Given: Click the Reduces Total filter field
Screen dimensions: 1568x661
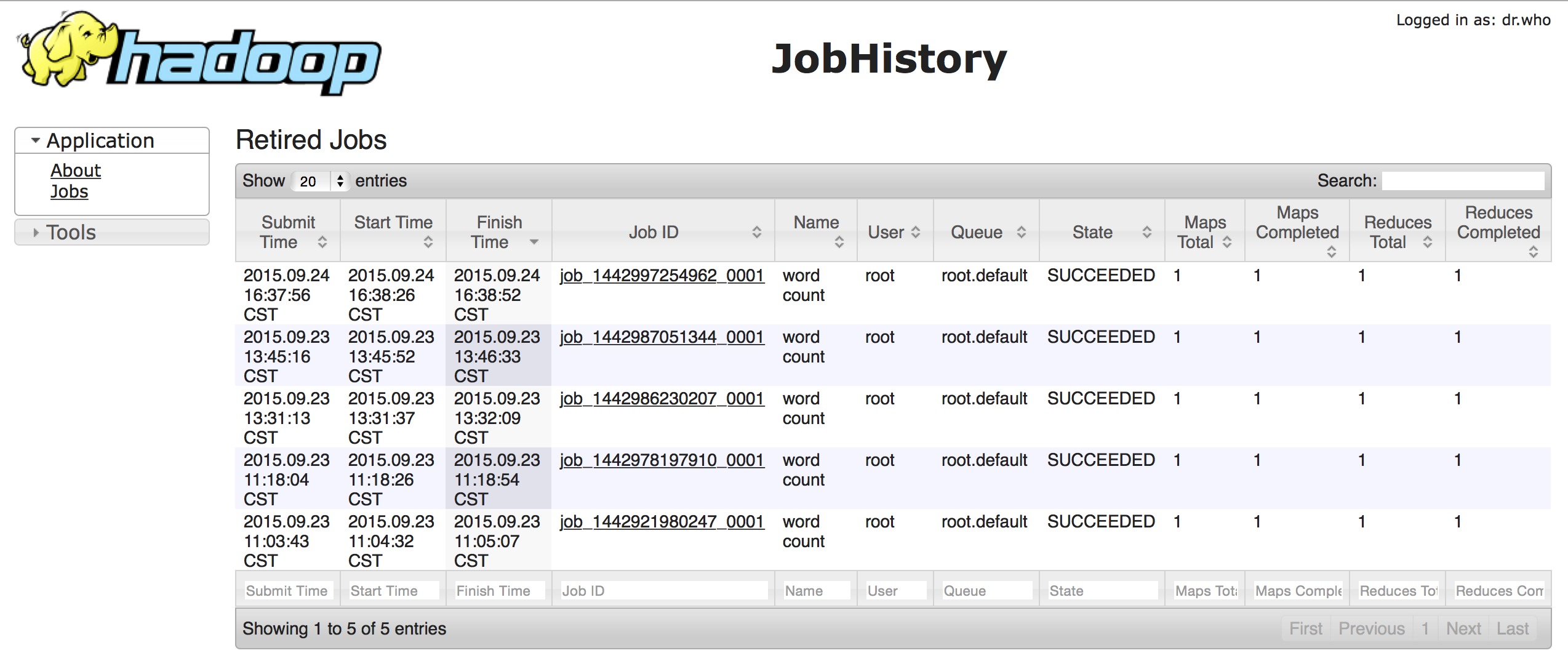Looking at the screenshot, I should [x=1399, y=590].
